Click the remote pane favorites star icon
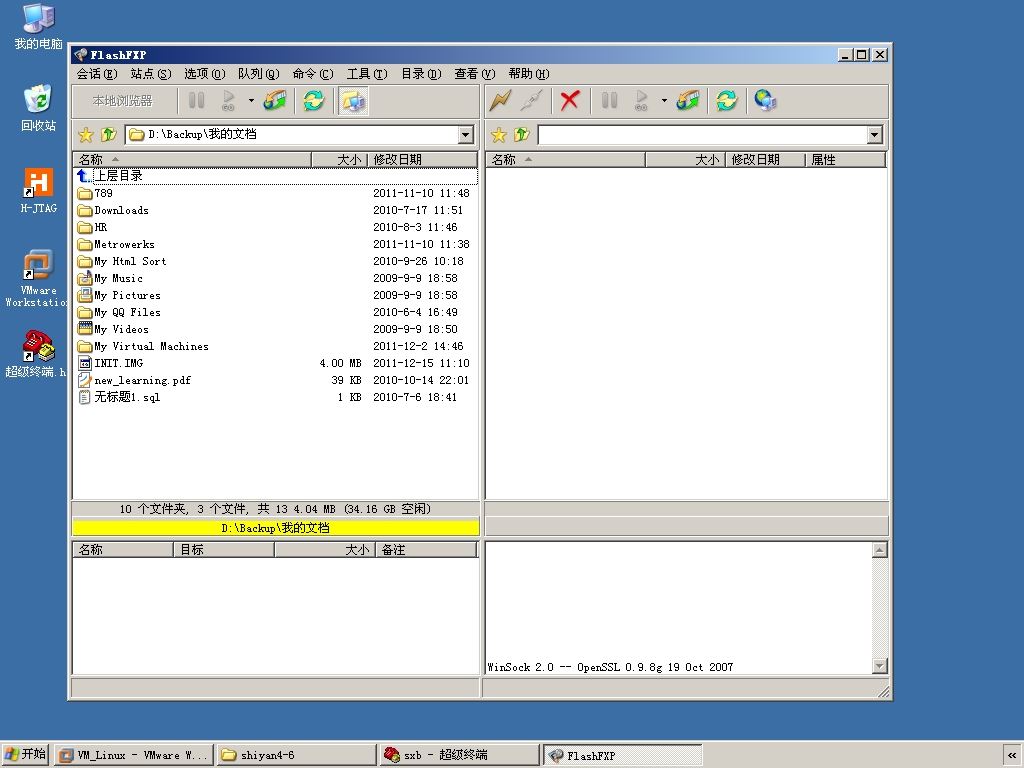Screen dimensions: 1024x768 [x=499, y=135]
